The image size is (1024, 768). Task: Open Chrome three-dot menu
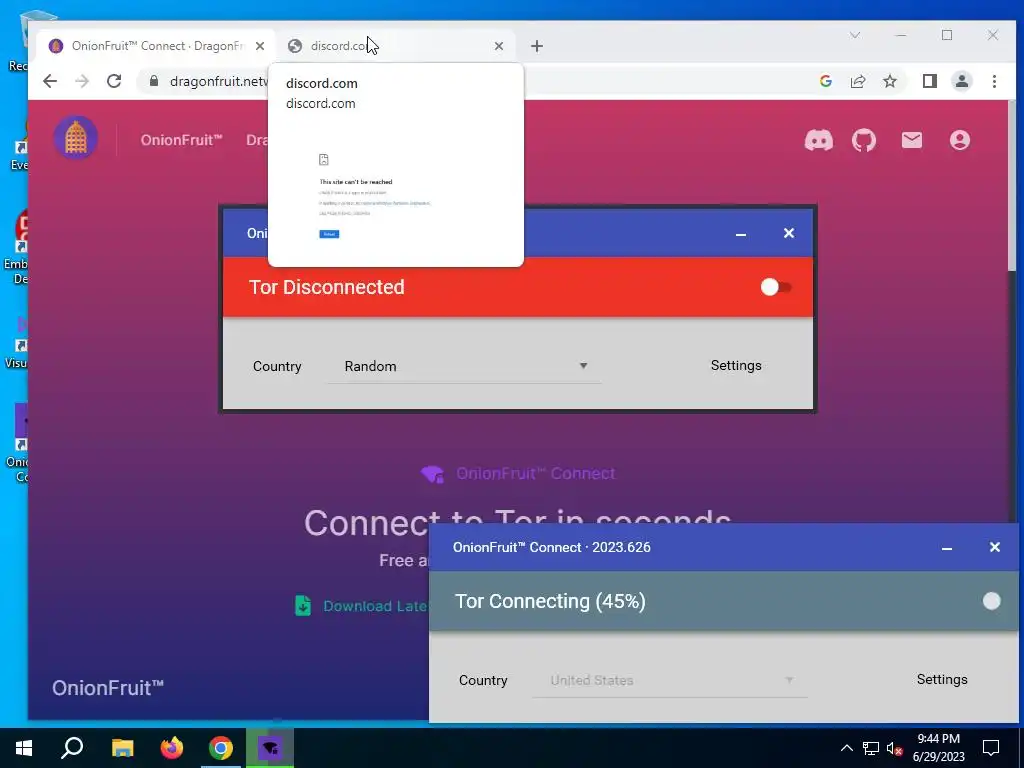click(x=994, y=81)
